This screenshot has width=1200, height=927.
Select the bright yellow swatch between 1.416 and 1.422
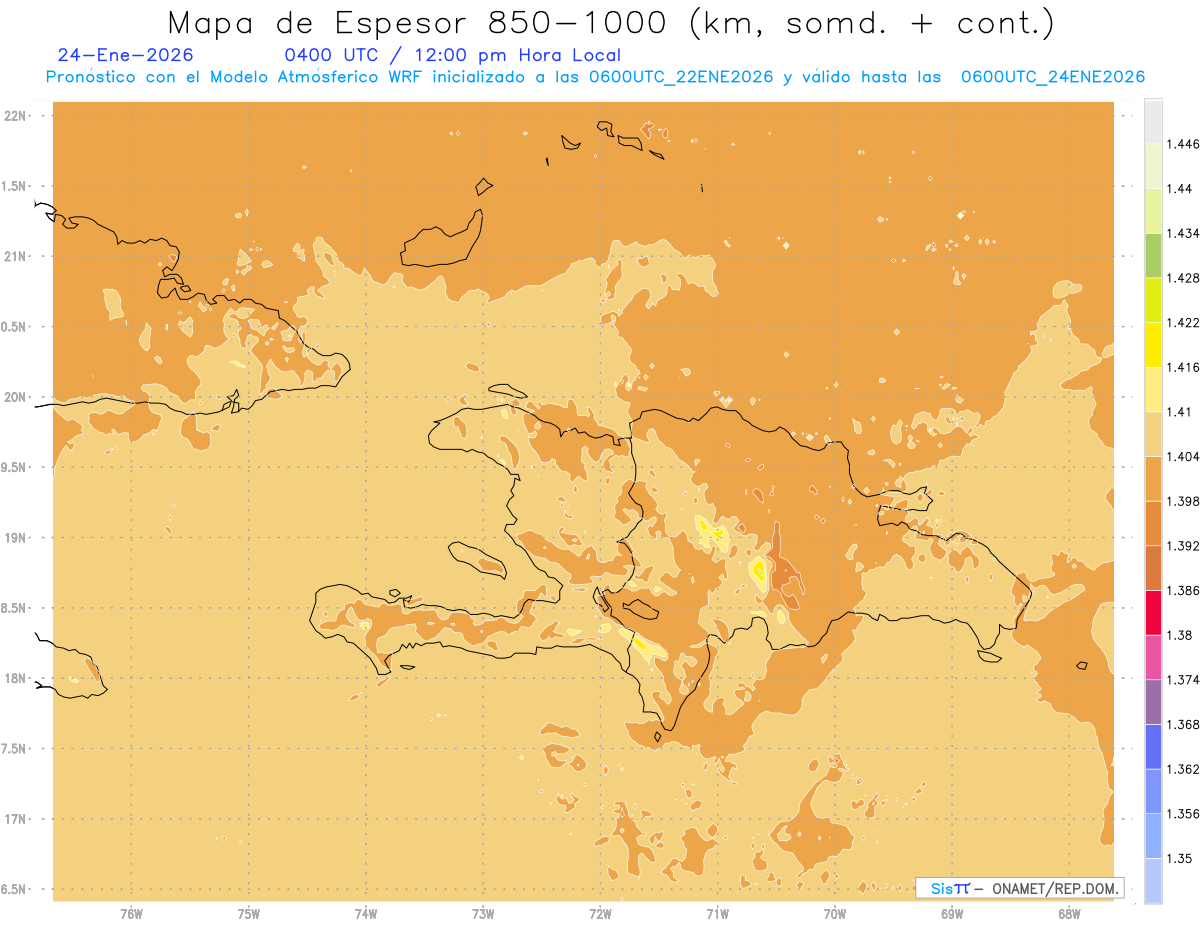[x=1153, y=344]
